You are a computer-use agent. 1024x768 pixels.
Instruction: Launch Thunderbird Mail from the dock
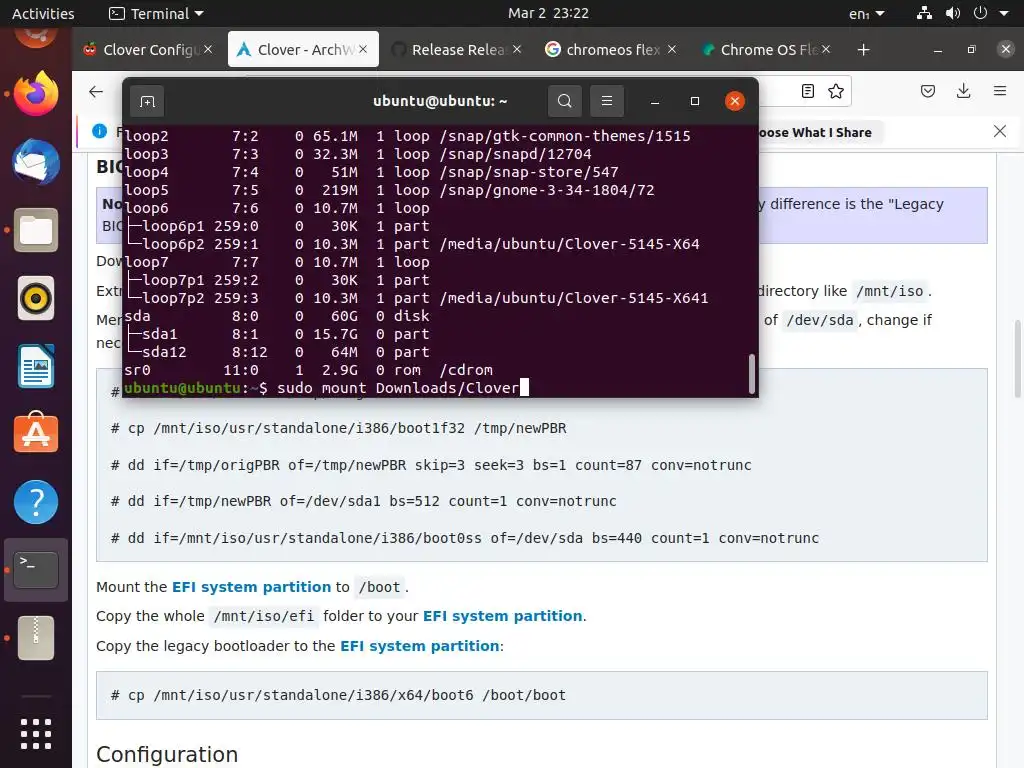pos(36,162)
